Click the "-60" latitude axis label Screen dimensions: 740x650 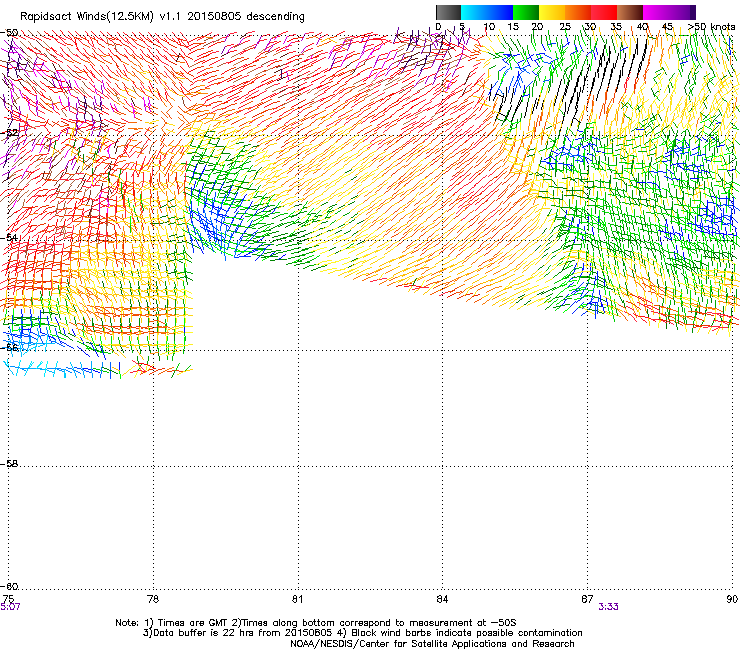(x=9, y=586)
